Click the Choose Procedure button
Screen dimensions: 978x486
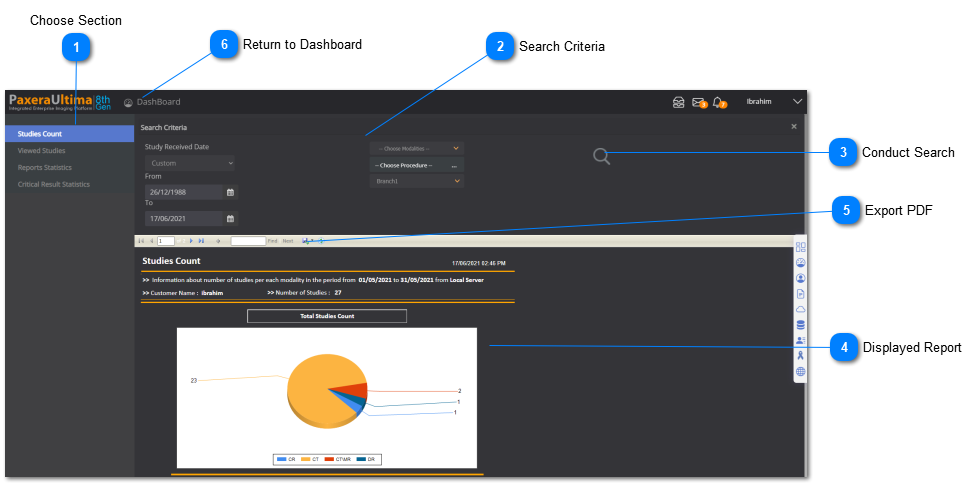(x=417, y=165)
